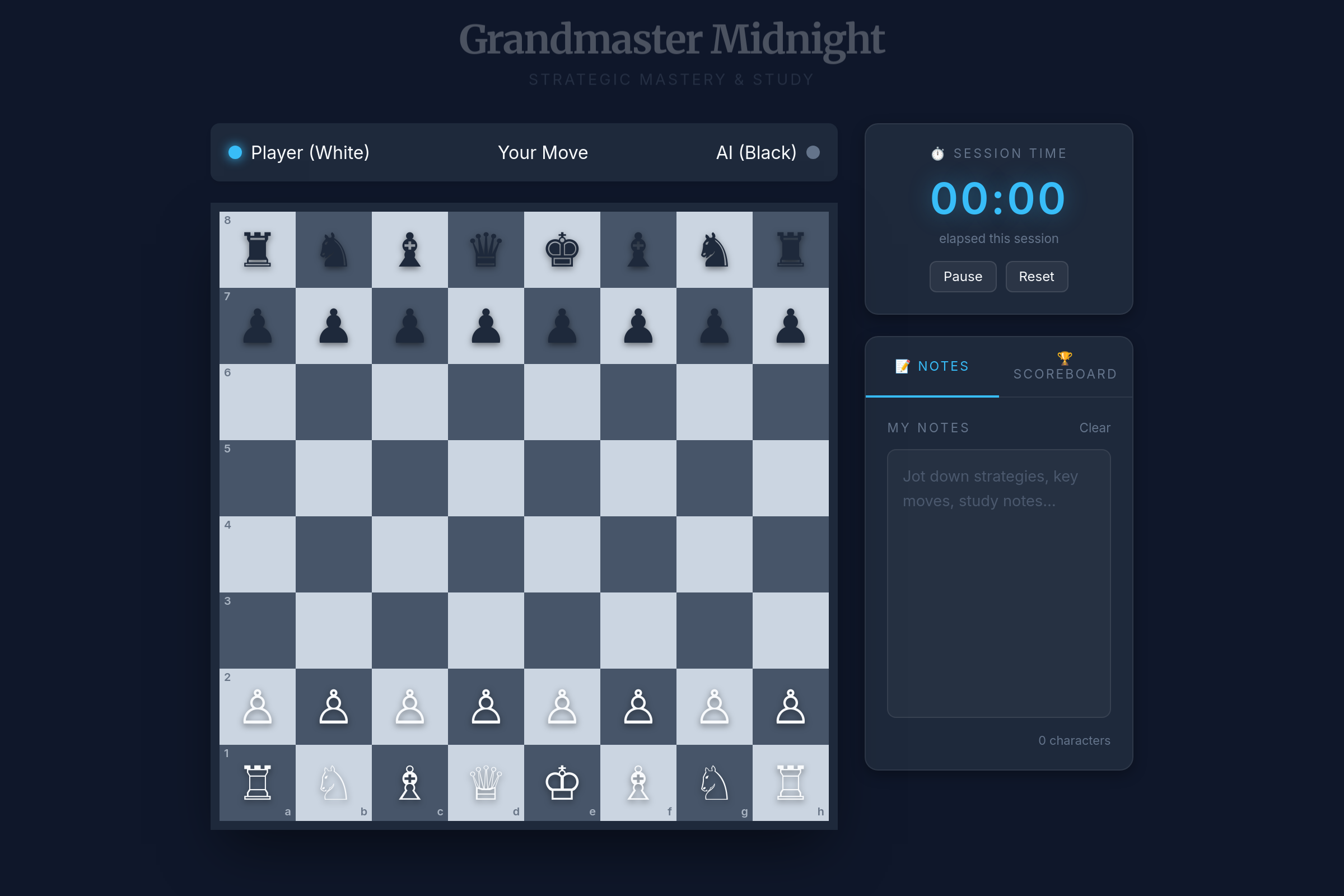1344x896 pixels.
Task: Click empty square g4
Action: coord(715,554)
